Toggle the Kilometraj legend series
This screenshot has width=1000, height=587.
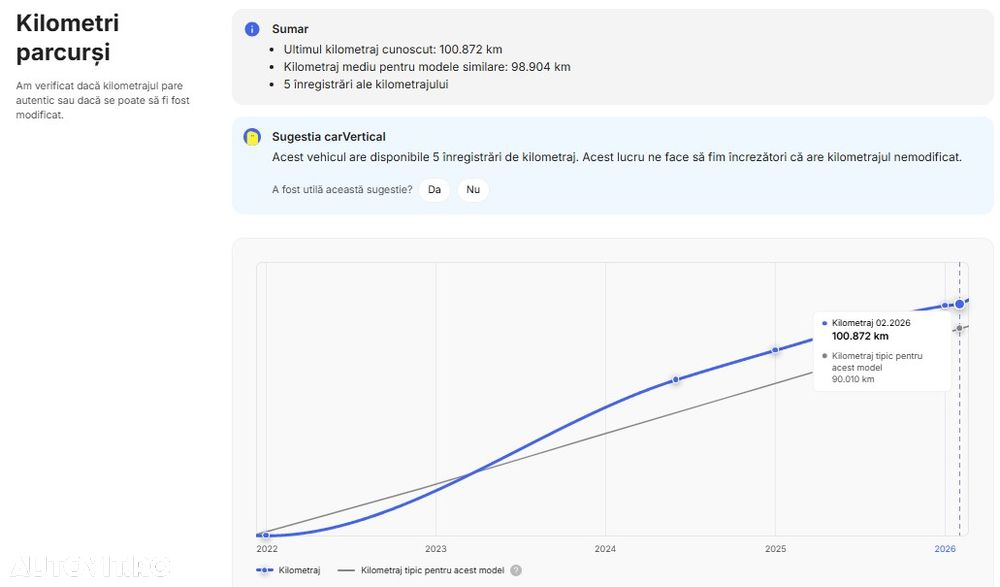coord(288,570)
